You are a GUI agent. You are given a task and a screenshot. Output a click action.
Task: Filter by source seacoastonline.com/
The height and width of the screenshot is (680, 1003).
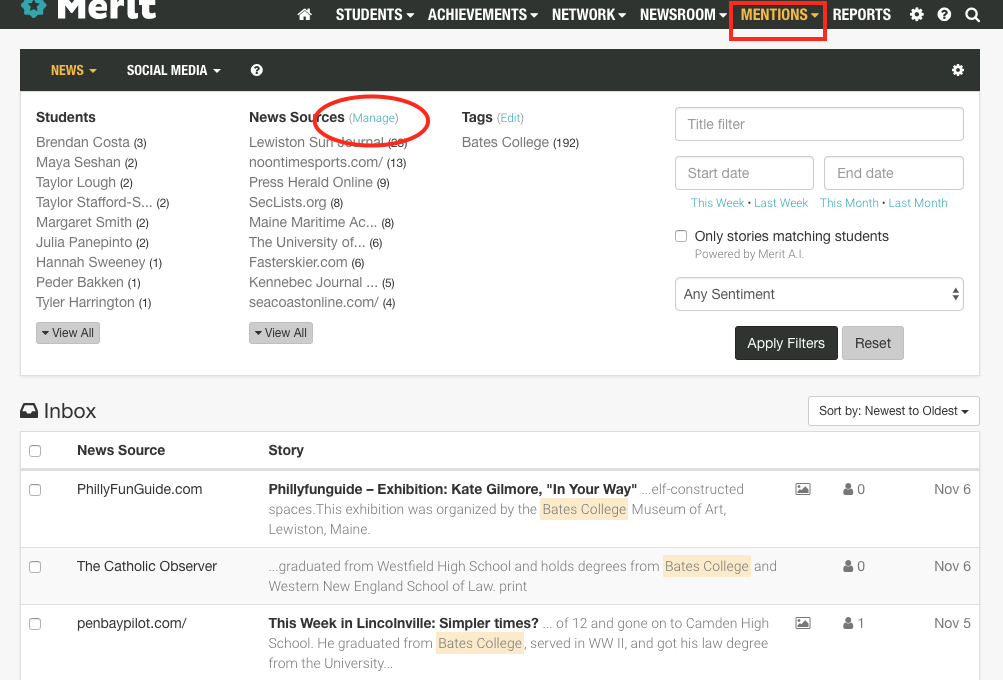tap(314, 302)
